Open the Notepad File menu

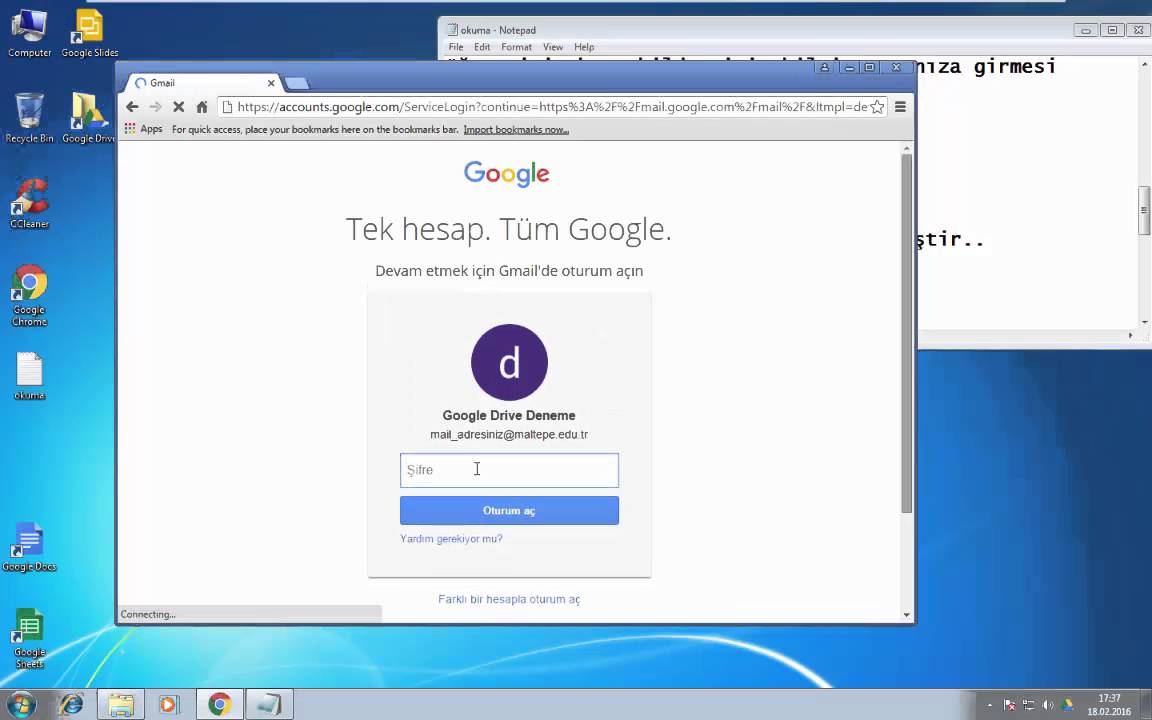(456, 47)
